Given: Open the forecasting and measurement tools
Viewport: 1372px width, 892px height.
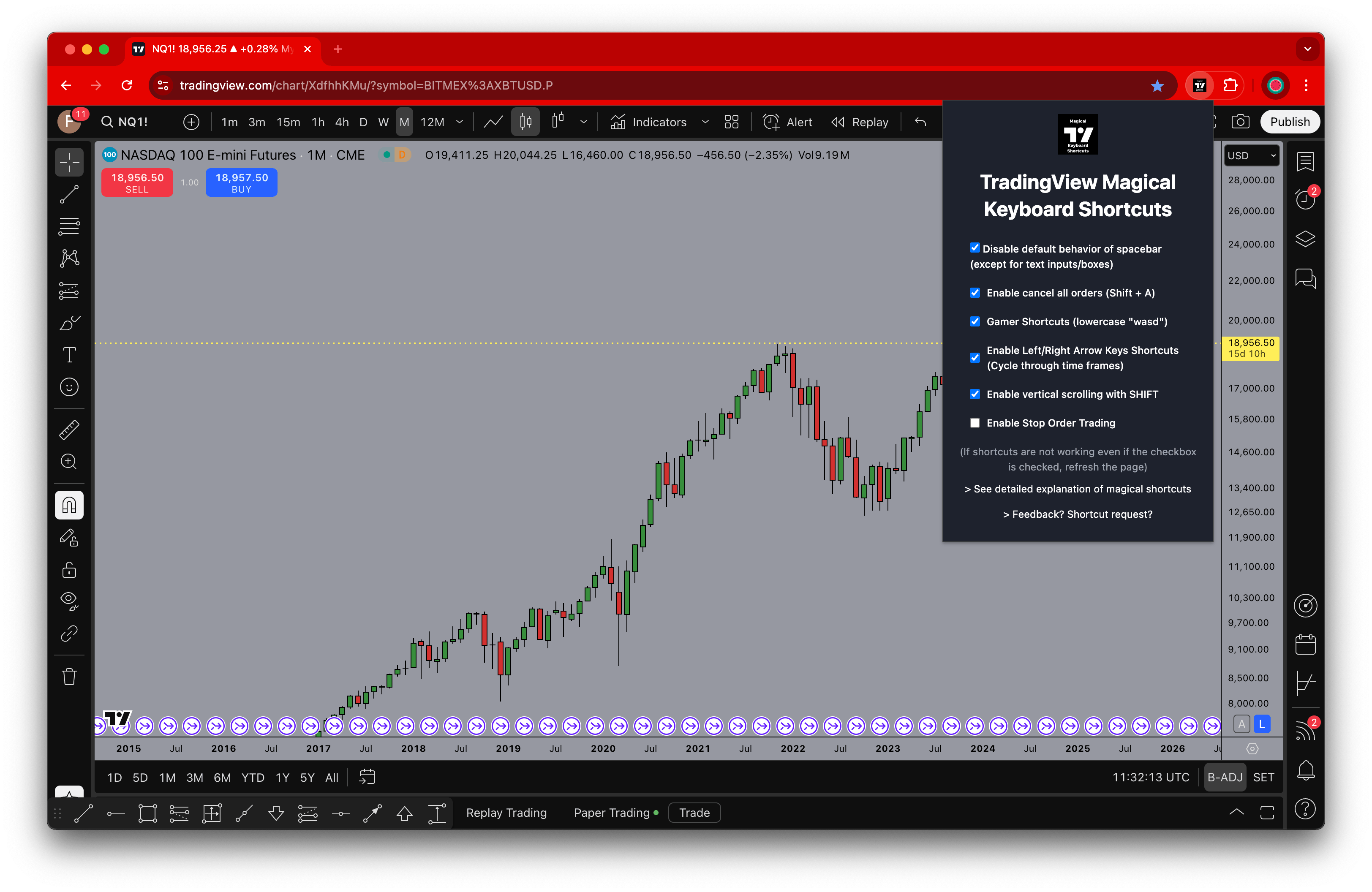Looking at the screenshot, I should point(69,291).
